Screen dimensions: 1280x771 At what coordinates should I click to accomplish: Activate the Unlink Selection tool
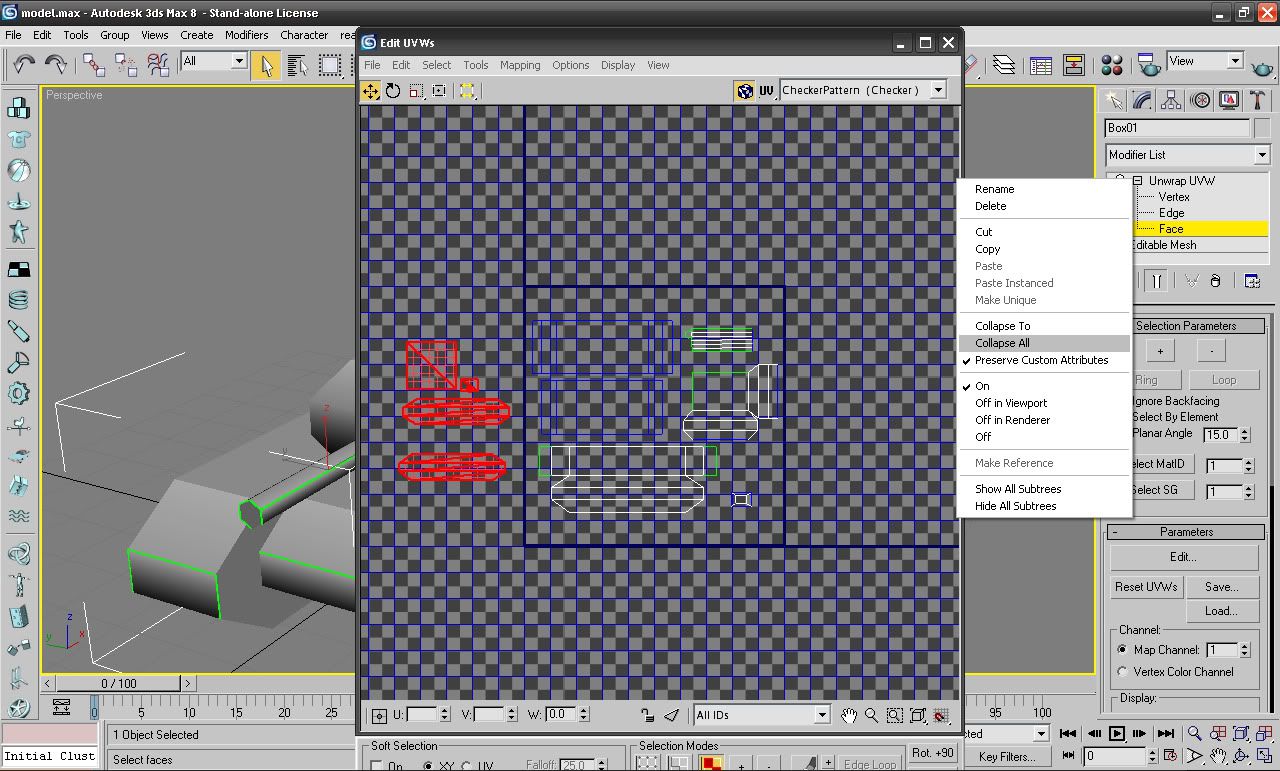(x=126, y=65)
